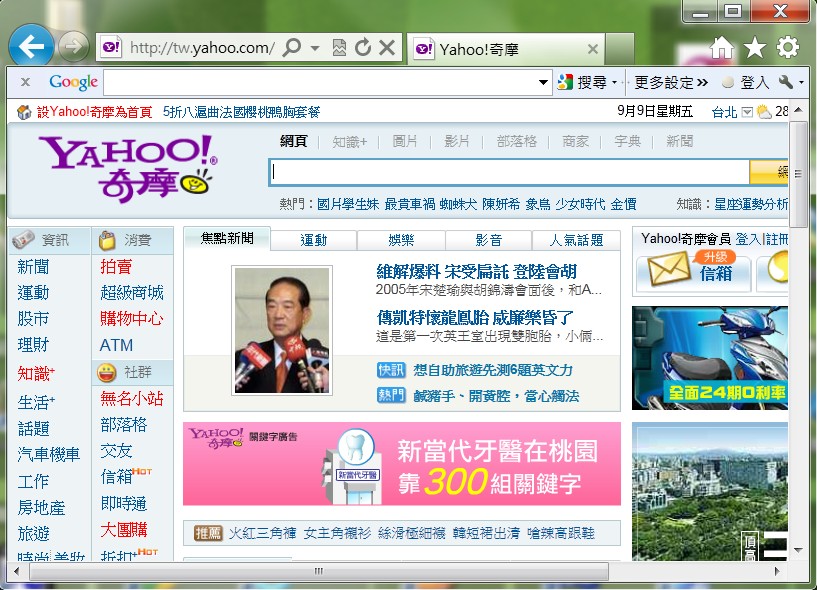Open the 5折八週曲法國櫻桃鴨胸套餐 promo link
This screenshot has height=590, width=817.
[241, 112]
